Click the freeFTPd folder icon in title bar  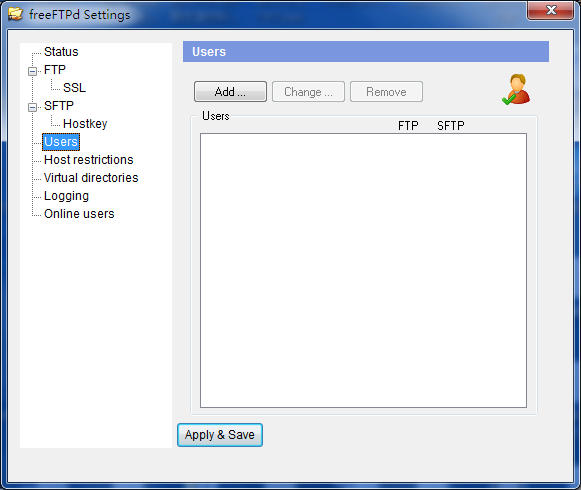(16, 14)
